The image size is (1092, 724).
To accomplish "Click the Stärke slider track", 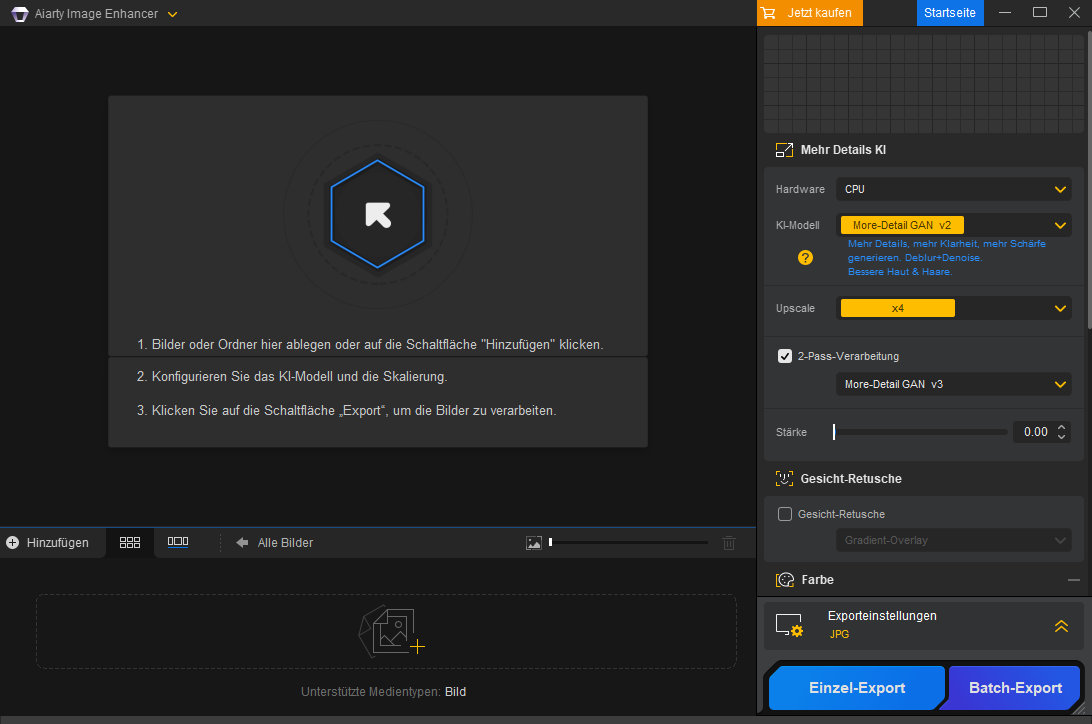I will 920,432.
